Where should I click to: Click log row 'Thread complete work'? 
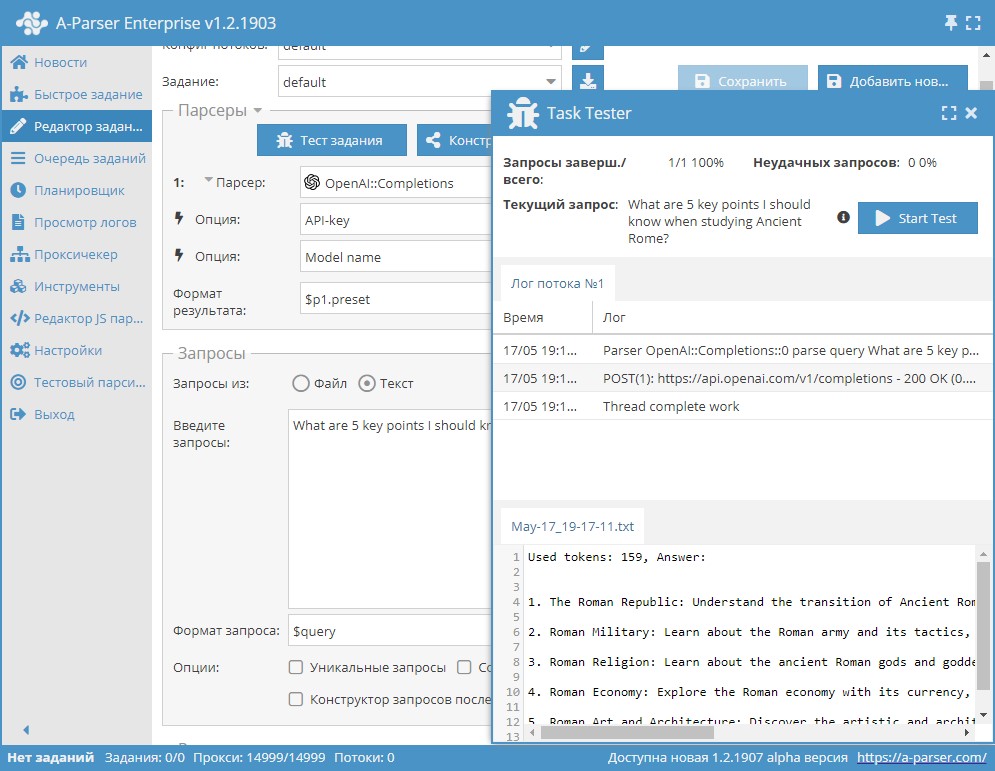743,406
